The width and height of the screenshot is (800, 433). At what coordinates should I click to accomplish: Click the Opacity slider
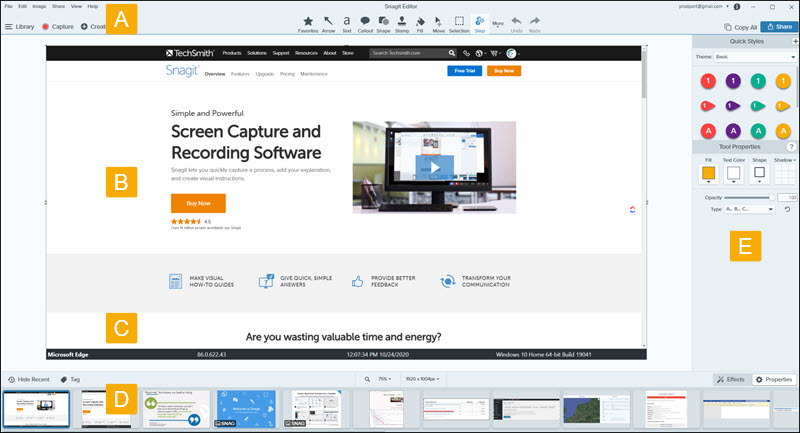(x=748, y=197)
